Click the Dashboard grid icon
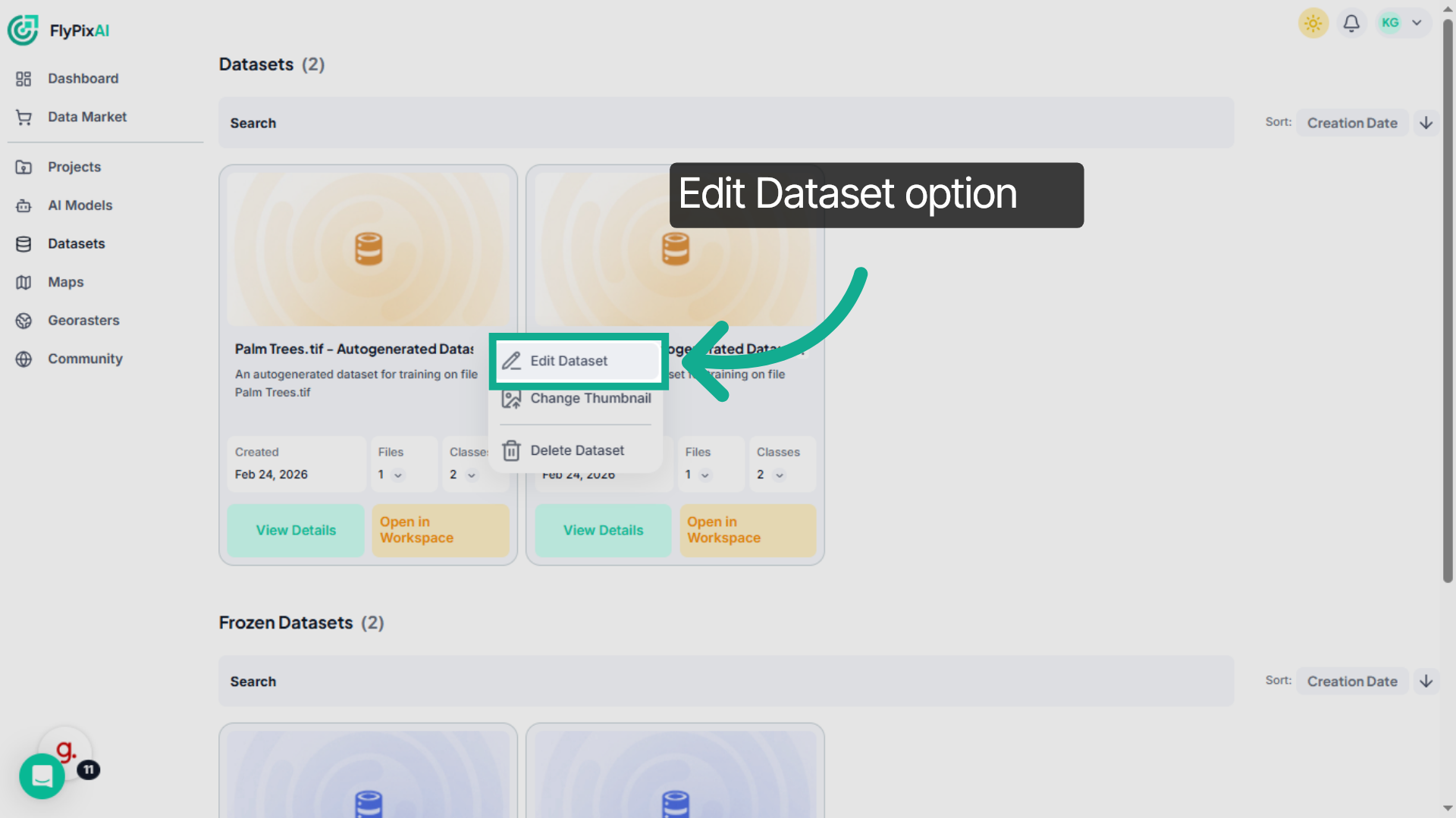Screen dimensions: 1456x818 (x=24, y=79)
